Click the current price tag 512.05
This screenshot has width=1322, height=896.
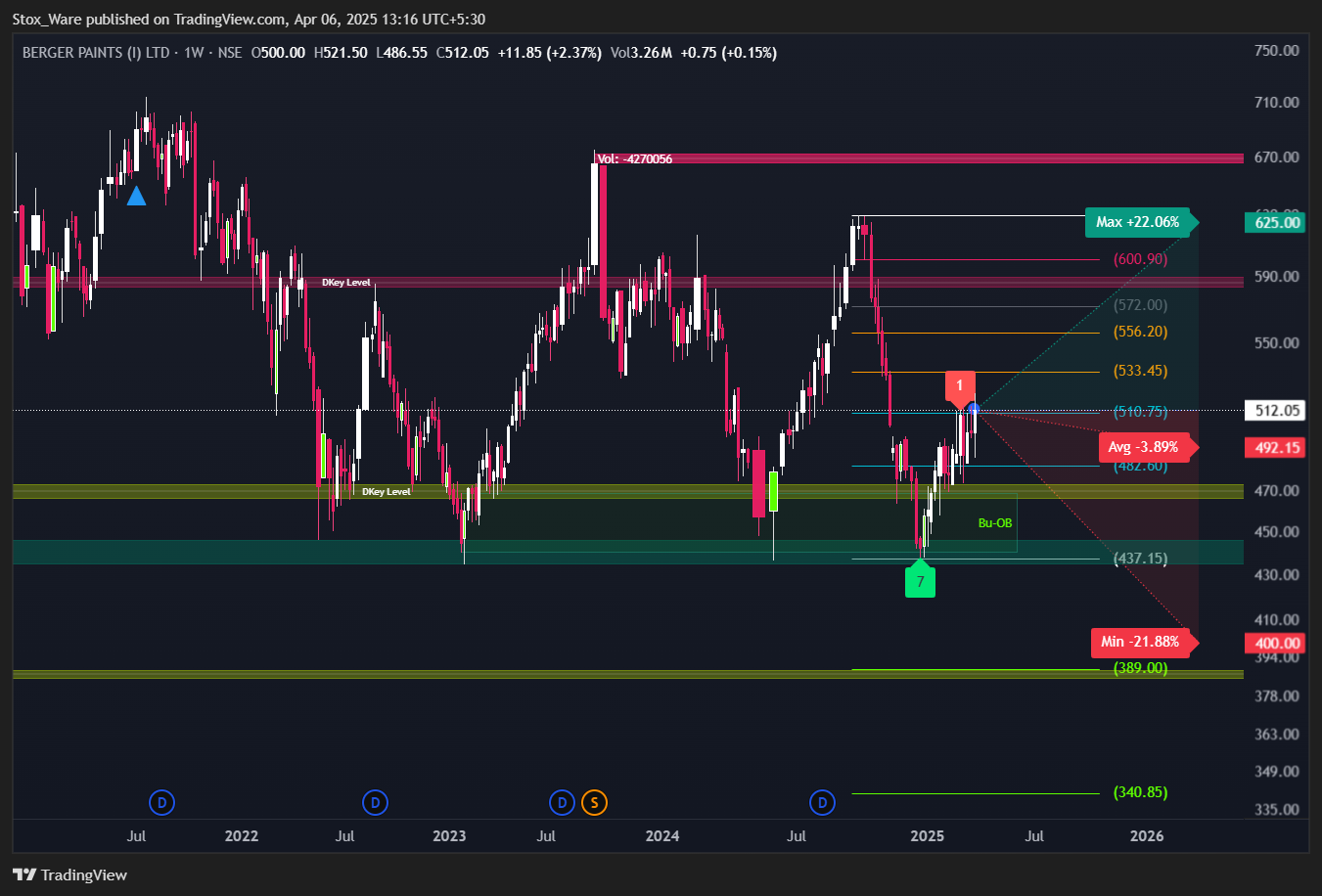tap(1277, 410)
